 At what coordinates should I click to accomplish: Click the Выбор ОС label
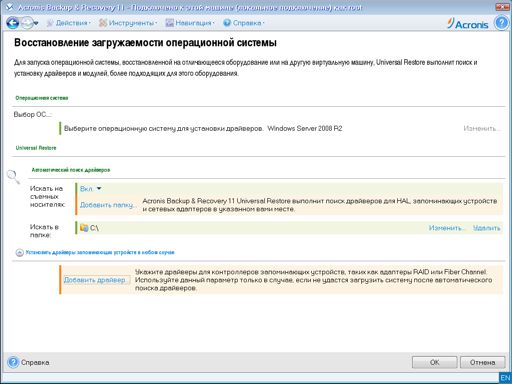point(33,114)
